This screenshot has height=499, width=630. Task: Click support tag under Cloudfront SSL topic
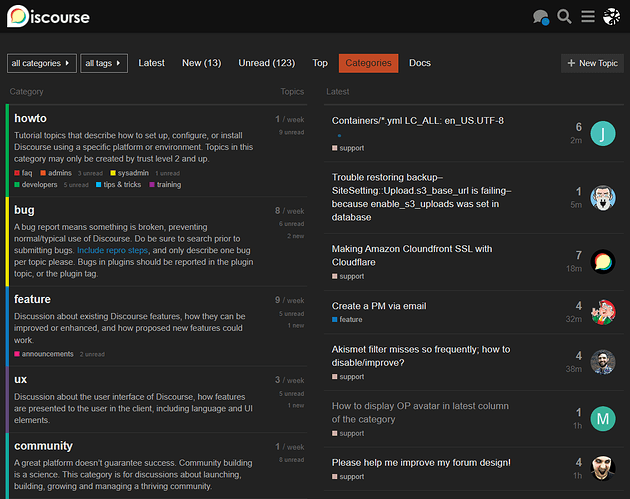coord(348,276)
